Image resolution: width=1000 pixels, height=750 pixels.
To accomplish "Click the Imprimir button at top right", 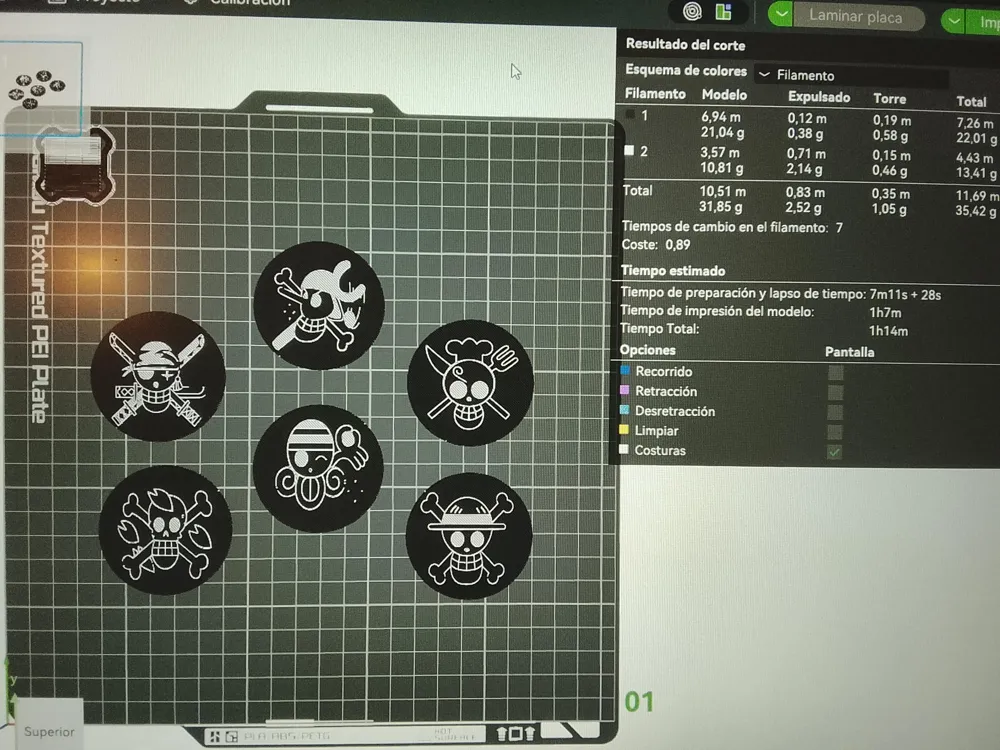I will (x=985, y=22).
